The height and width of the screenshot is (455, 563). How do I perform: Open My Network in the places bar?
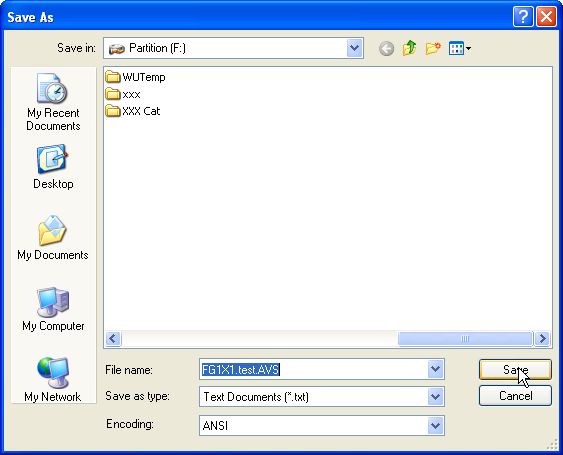click(x=53, y=379)
